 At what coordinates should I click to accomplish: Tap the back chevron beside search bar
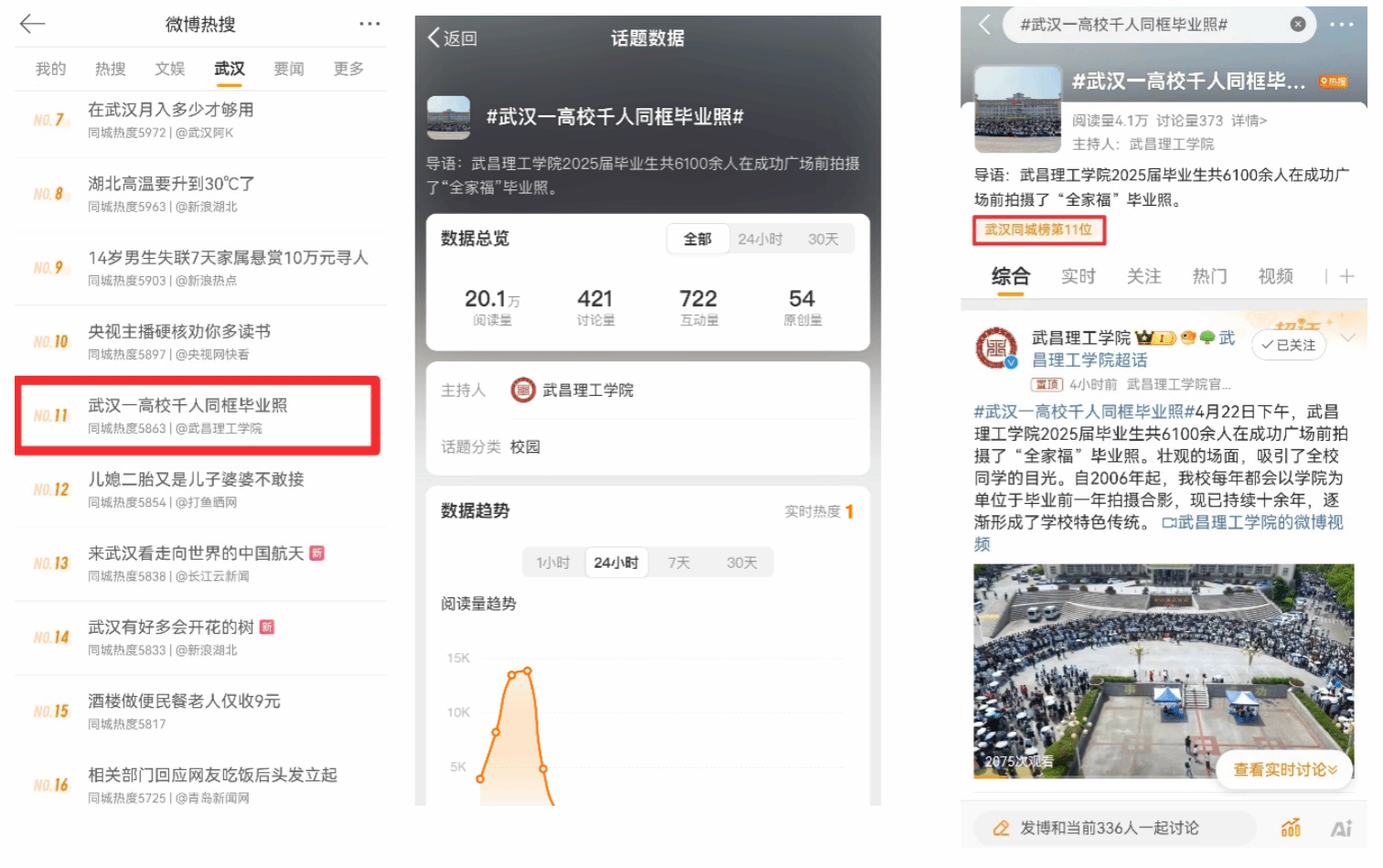point(984,24)
